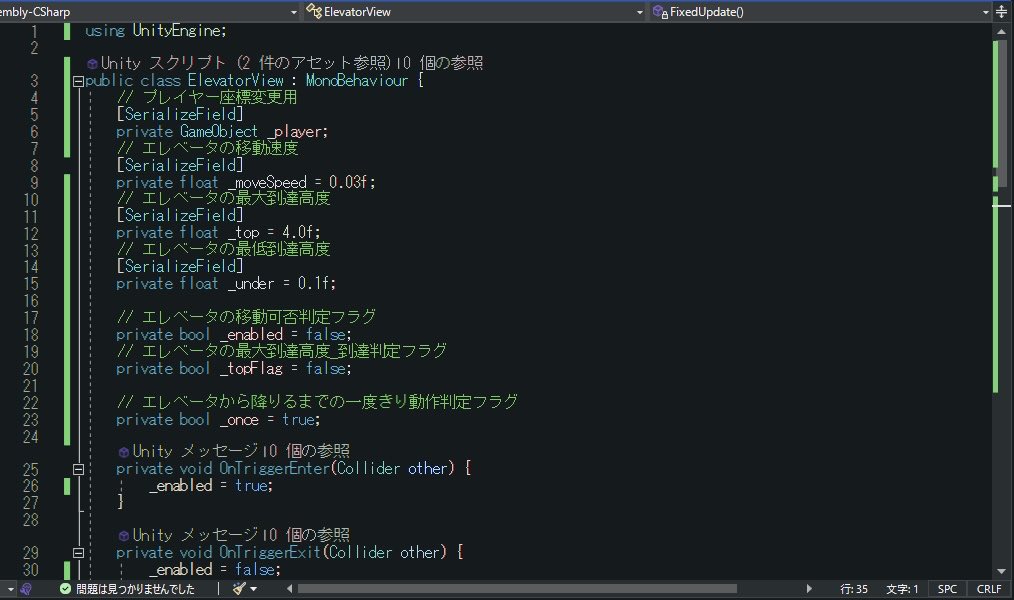Click 'OnTriggerEnter' method name
1014x600 pixels.
click(x=274, y=468)
